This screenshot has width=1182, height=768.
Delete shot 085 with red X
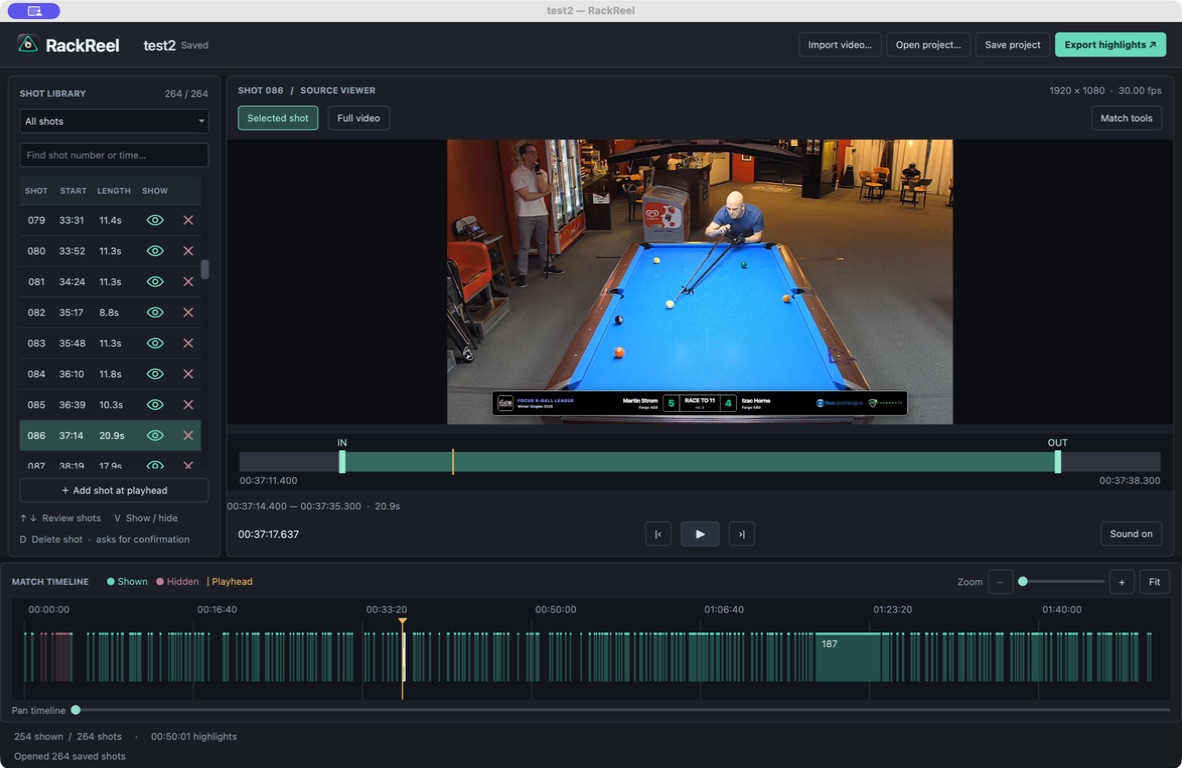tap(188, 405)
